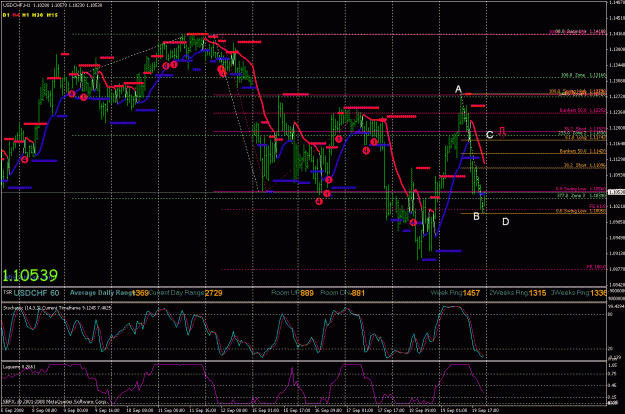Click the Average Daily Range value 1369

(140, 293)
